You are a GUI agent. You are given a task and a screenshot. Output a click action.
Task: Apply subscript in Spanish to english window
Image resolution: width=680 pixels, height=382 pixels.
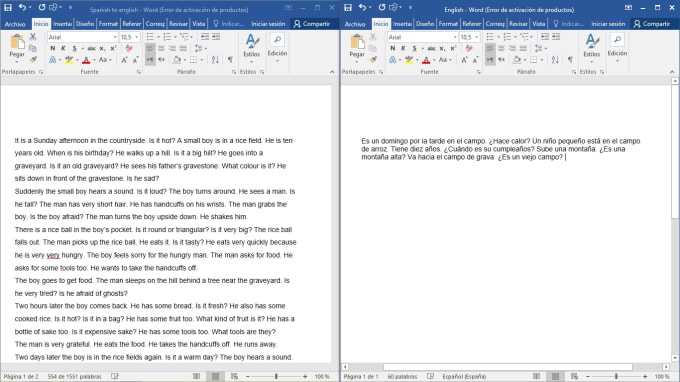102,48
